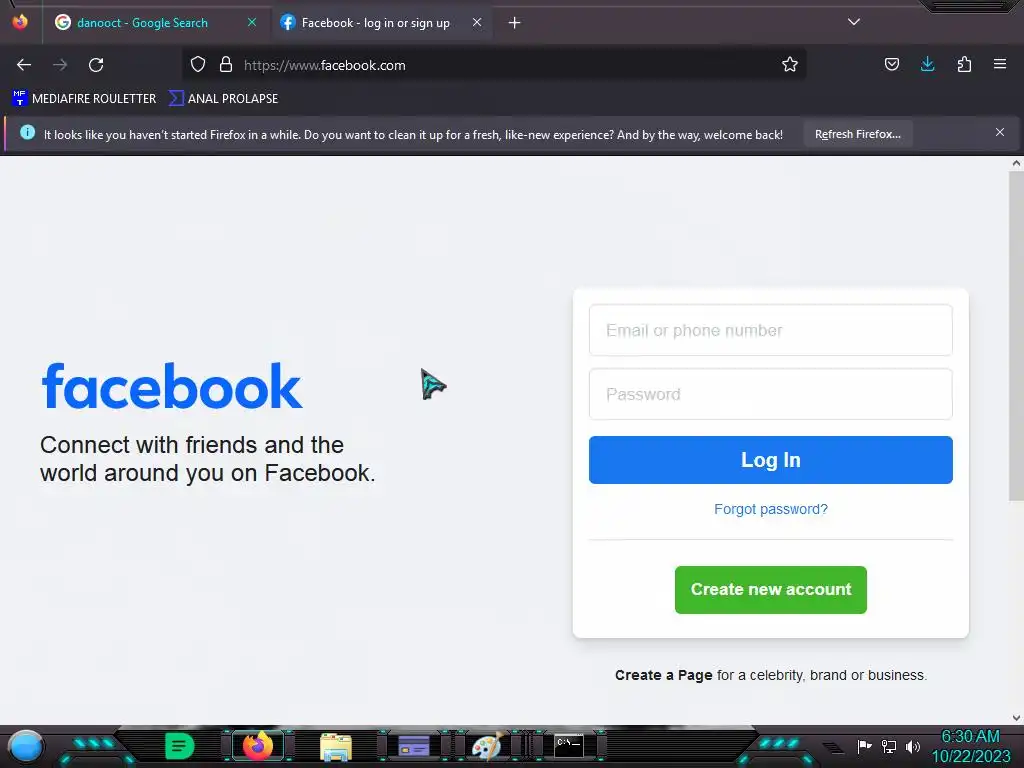The width and height of the screenshot is (1024, 768).
Task: Click the Password field
Action: click(771, 394)
